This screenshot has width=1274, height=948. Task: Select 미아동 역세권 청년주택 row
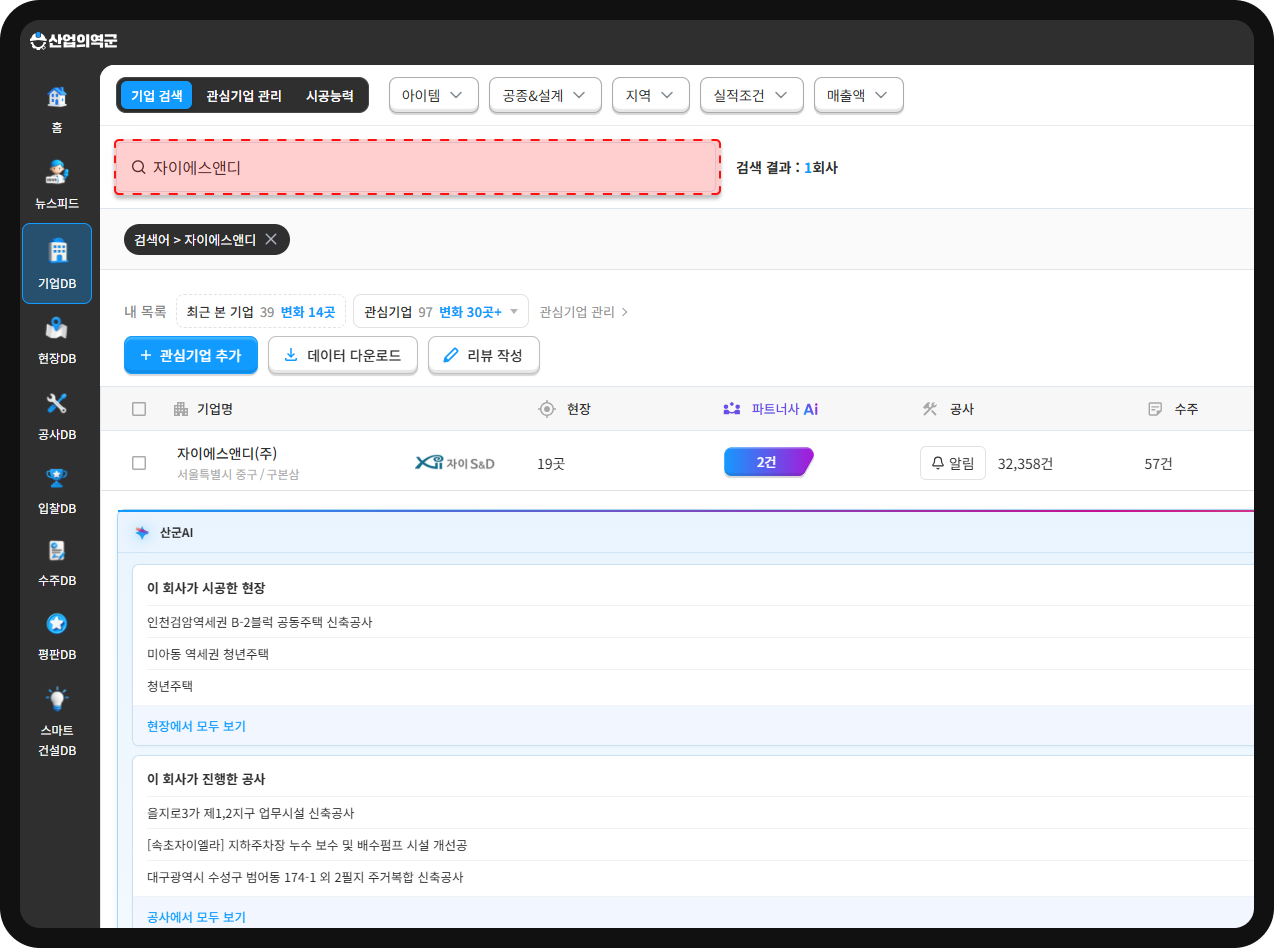(208, 654)
